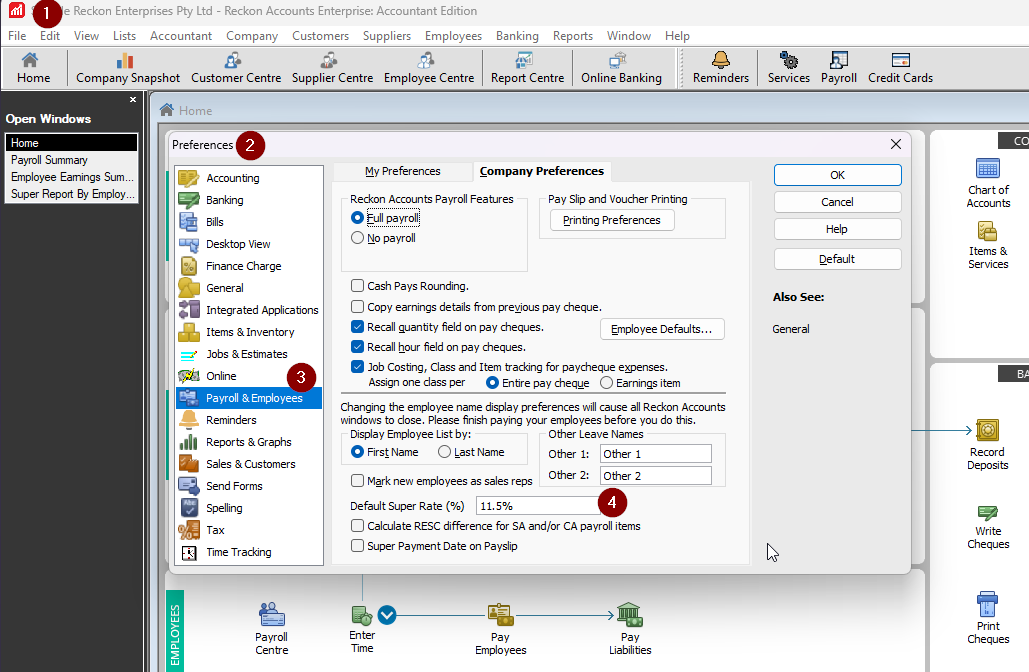Enable Cash Pays Rounding checkbox
Screen dimensions: 1029x672
point(358,285)
